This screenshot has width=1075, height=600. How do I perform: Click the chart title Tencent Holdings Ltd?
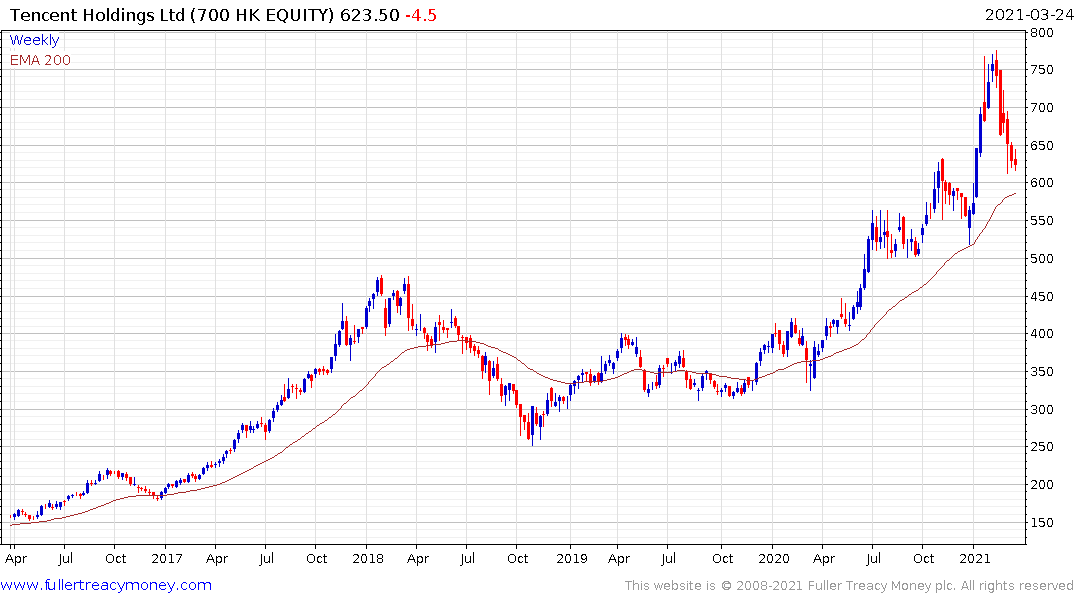98,15
